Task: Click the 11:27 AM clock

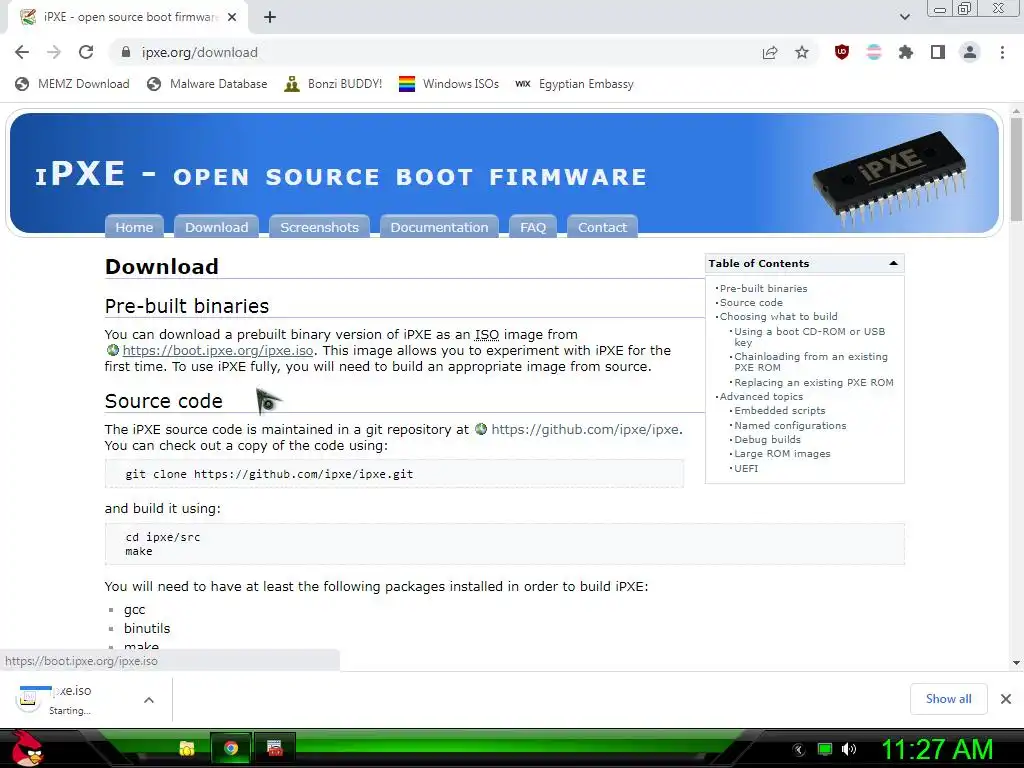Action: (937, 749)
